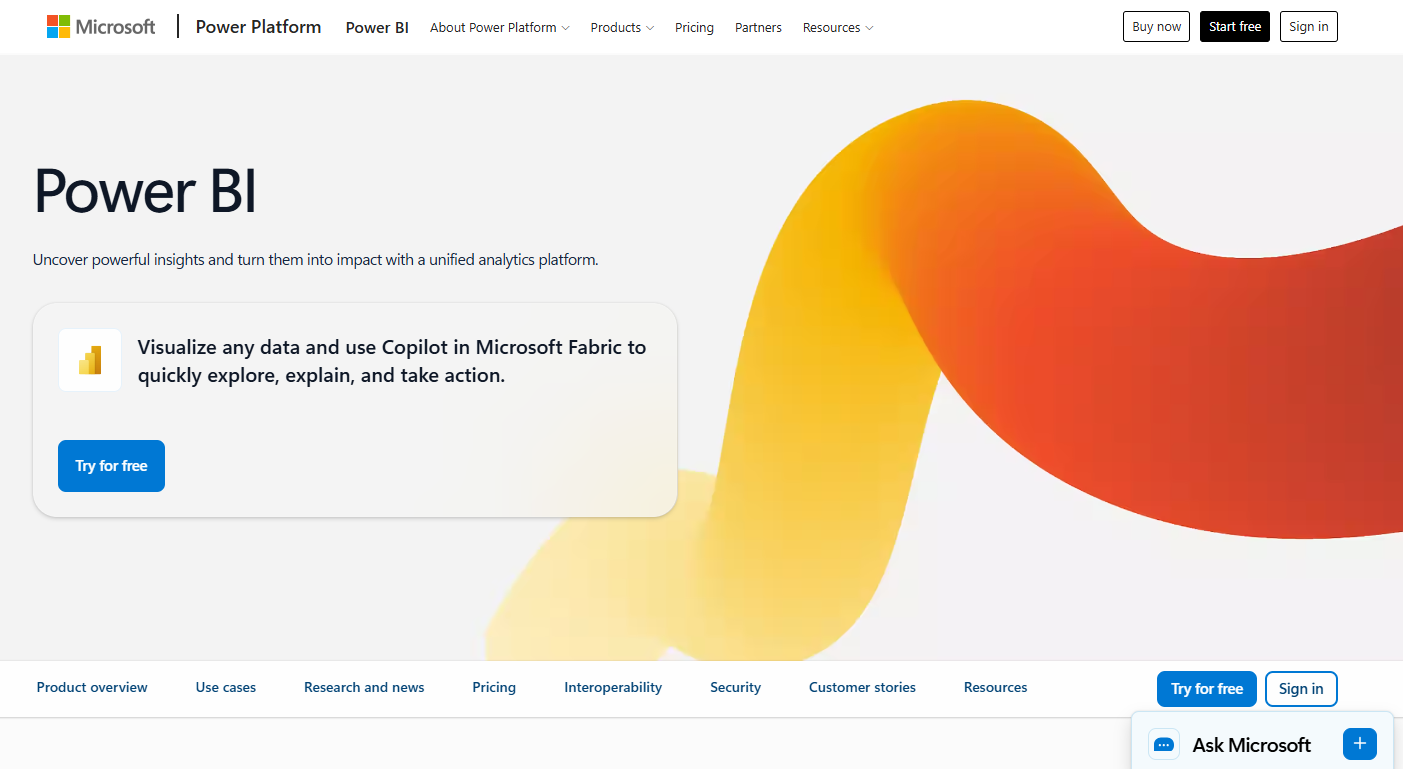Click the 'Visualize any data' card text
Image resolution: width=1403 pixels, height=769 pixels.
(392, 361)
